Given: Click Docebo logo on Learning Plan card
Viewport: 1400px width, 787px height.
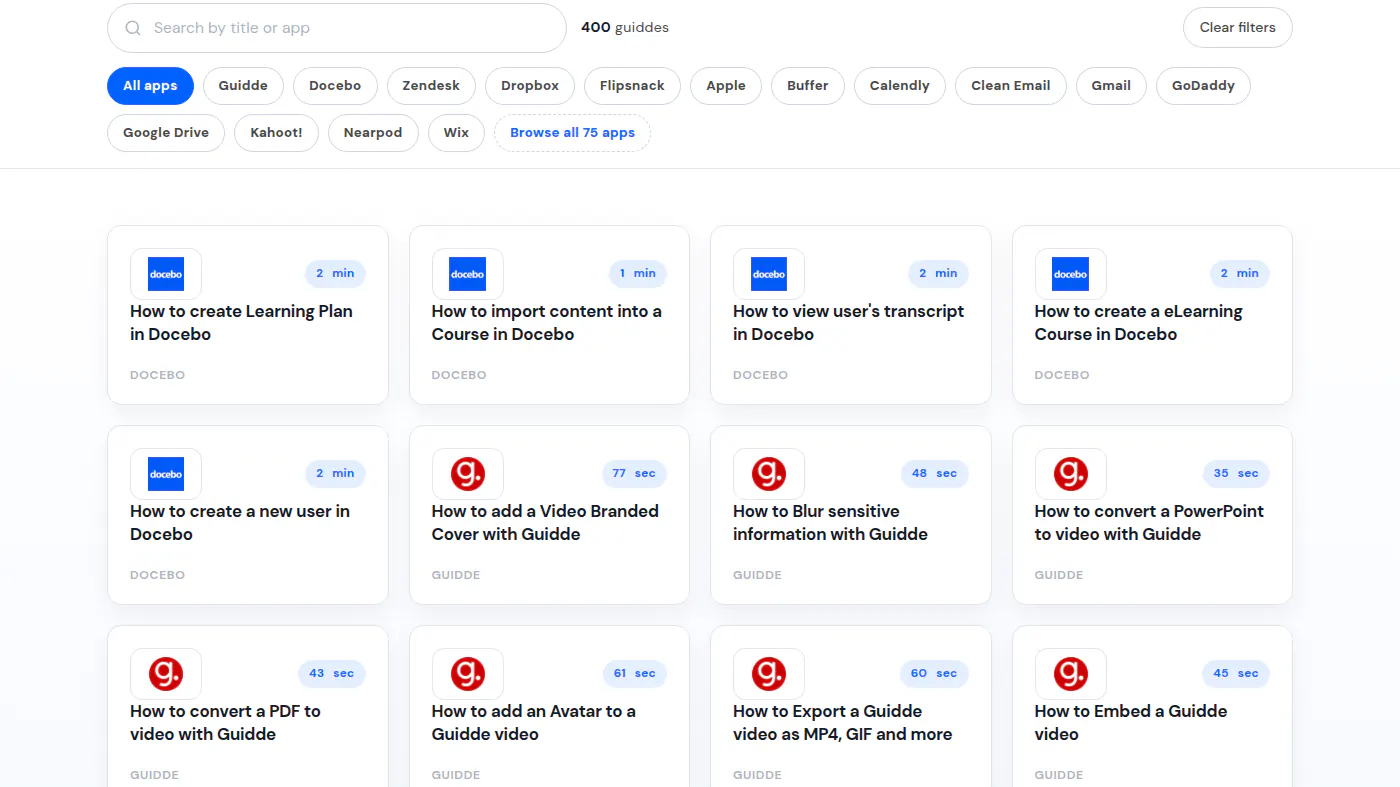Looking at the screenshot, I should click(x=166, y=274).
